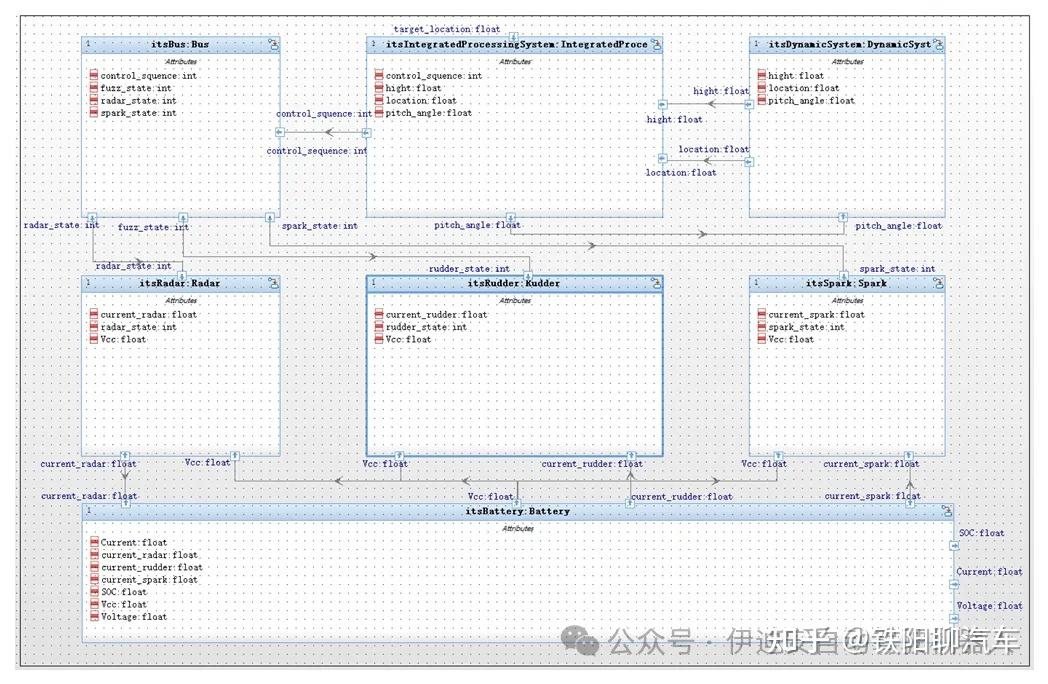Click the block icon in itsBattery header
This screenshot has height=684, width=1048.
coord(946,511)
